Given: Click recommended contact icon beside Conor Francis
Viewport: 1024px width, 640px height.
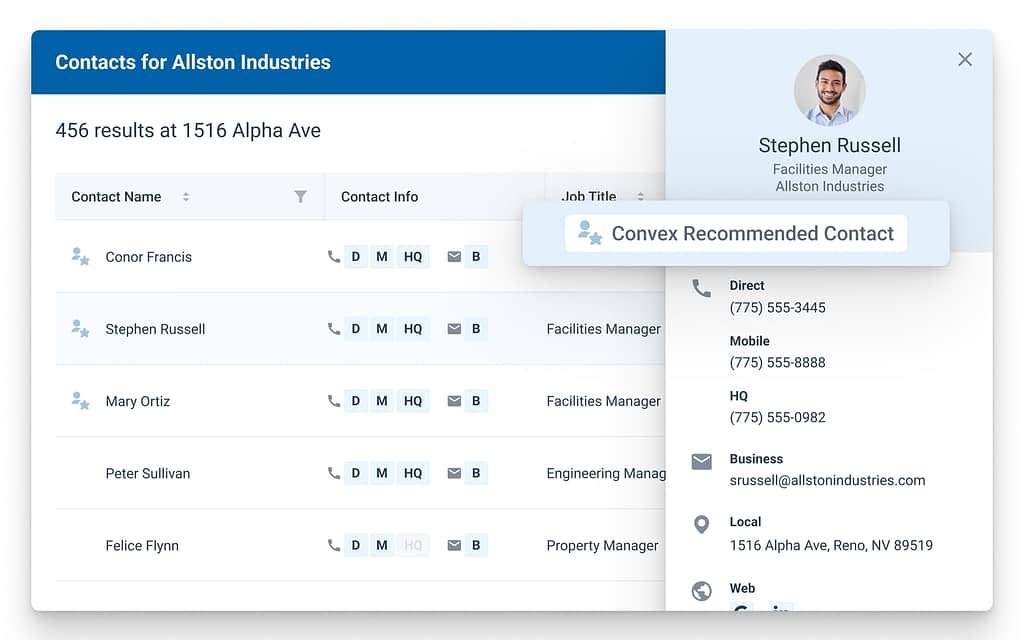Looking at the screenshot, I should (80, 256).
